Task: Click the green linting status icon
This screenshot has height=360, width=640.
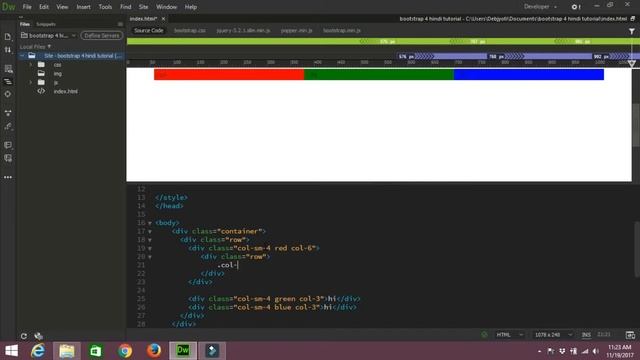Action: coord(484,335)
